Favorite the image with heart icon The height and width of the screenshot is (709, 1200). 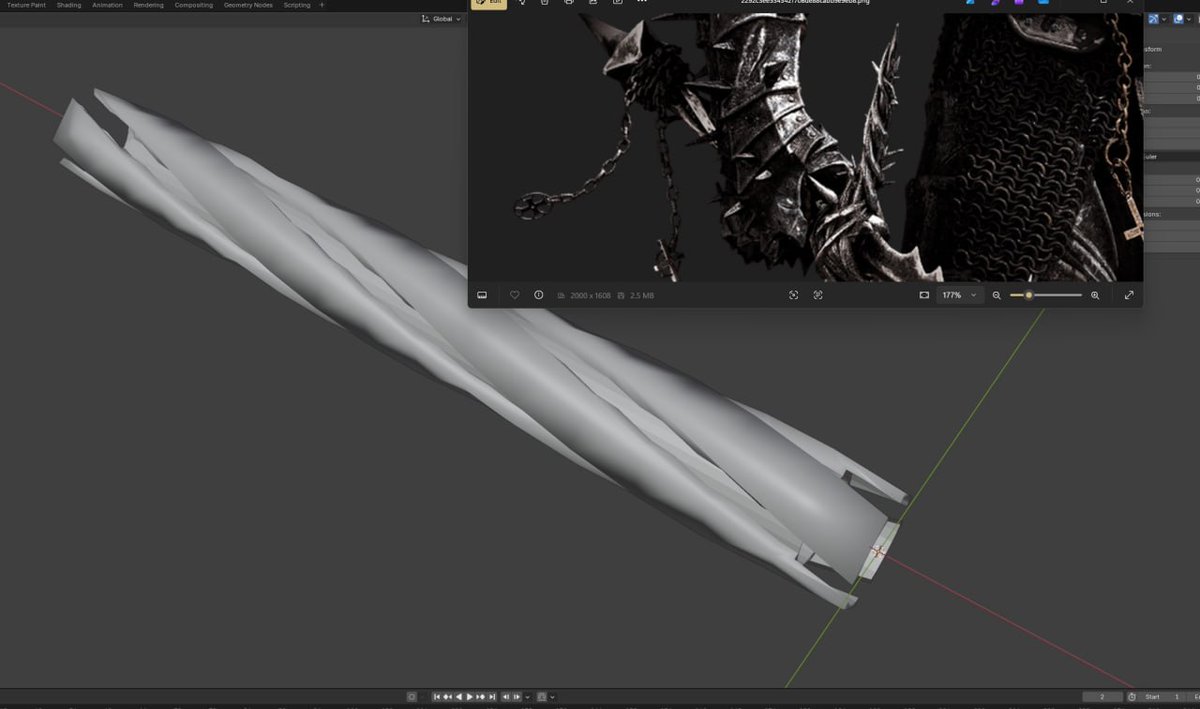[515, 295]
